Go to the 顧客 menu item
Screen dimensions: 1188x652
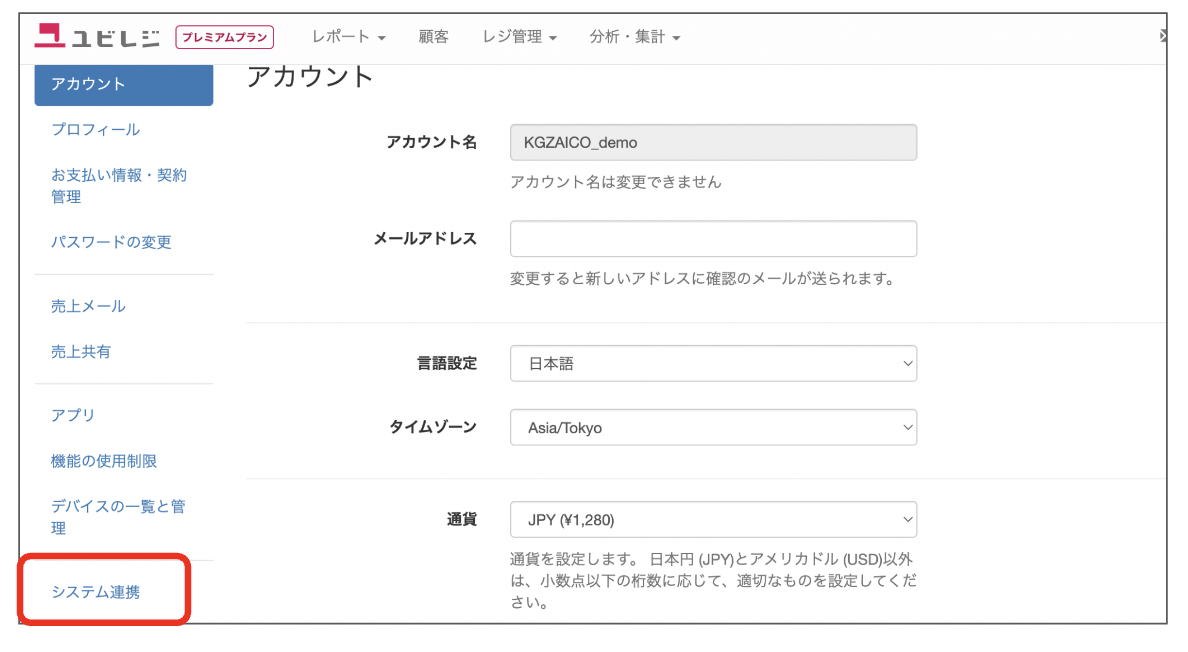tap(433, 36)
